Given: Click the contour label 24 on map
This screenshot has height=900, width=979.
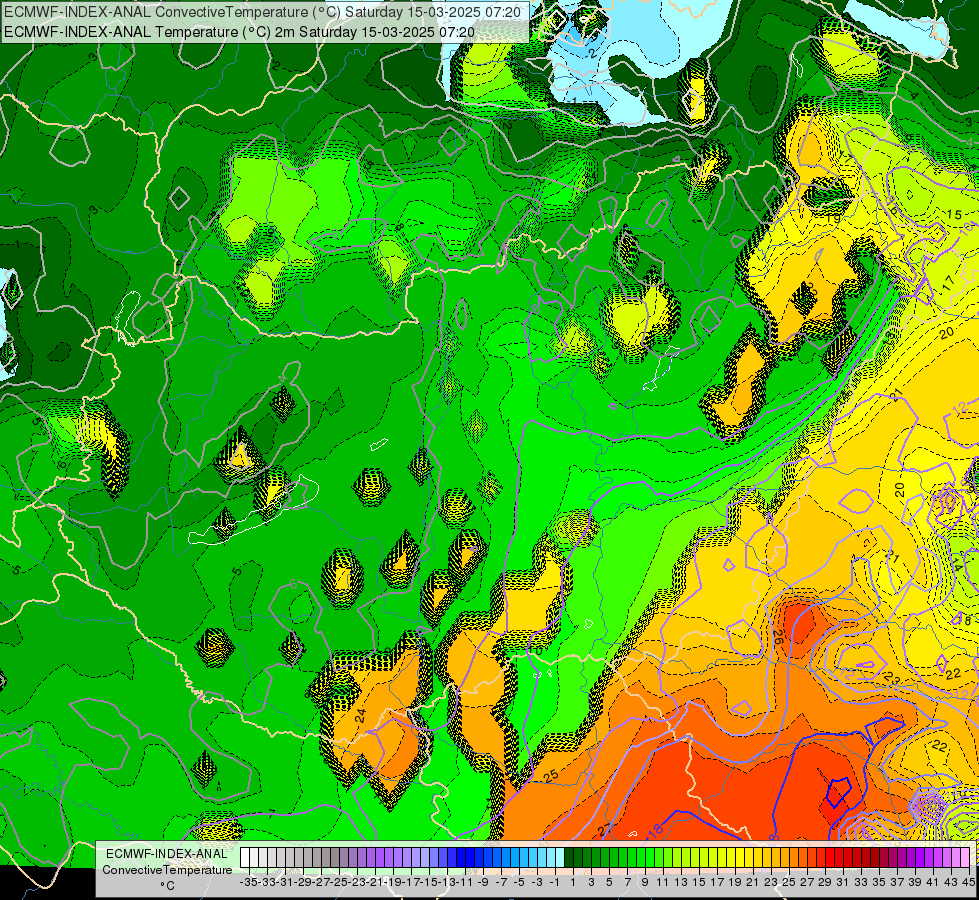Looking at the screenshot, I should click(360, 715).
